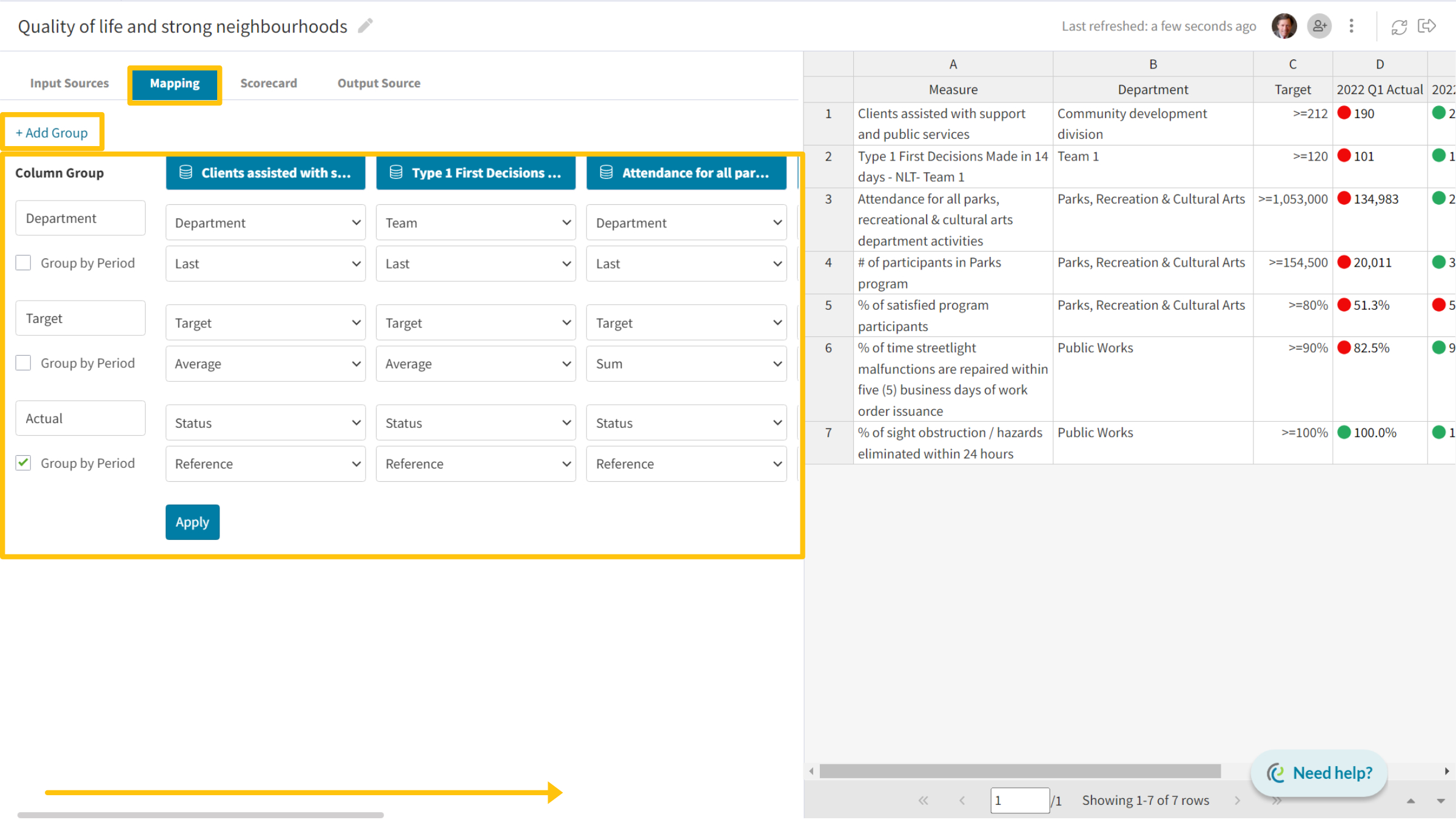Click the page number input field

click(x=1020, y=800)
